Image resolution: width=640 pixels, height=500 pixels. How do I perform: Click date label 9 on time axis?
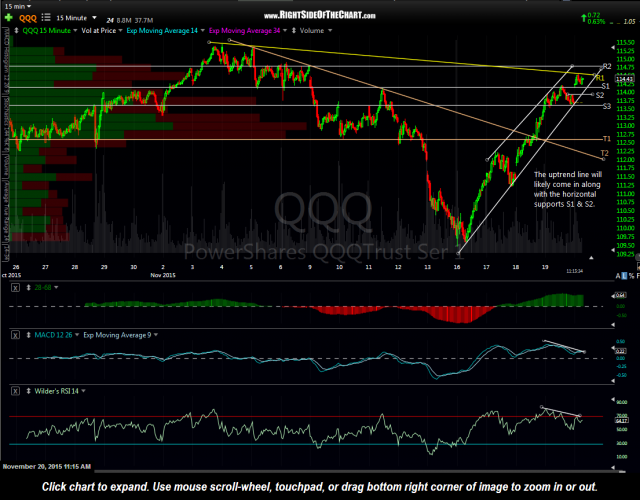pos(310,267)
